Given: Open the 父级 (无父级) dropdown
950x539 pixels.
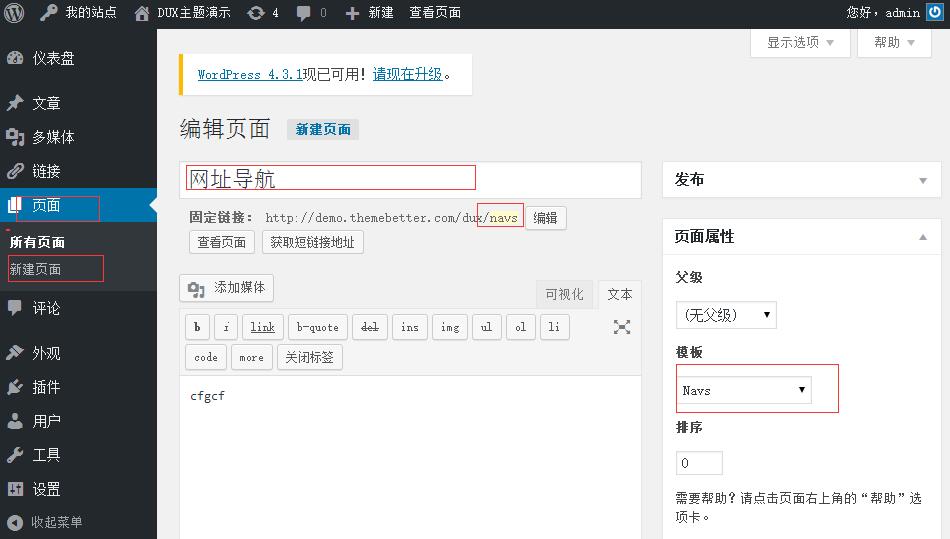Looking at the screenshot, I should (x=726, y=315).
